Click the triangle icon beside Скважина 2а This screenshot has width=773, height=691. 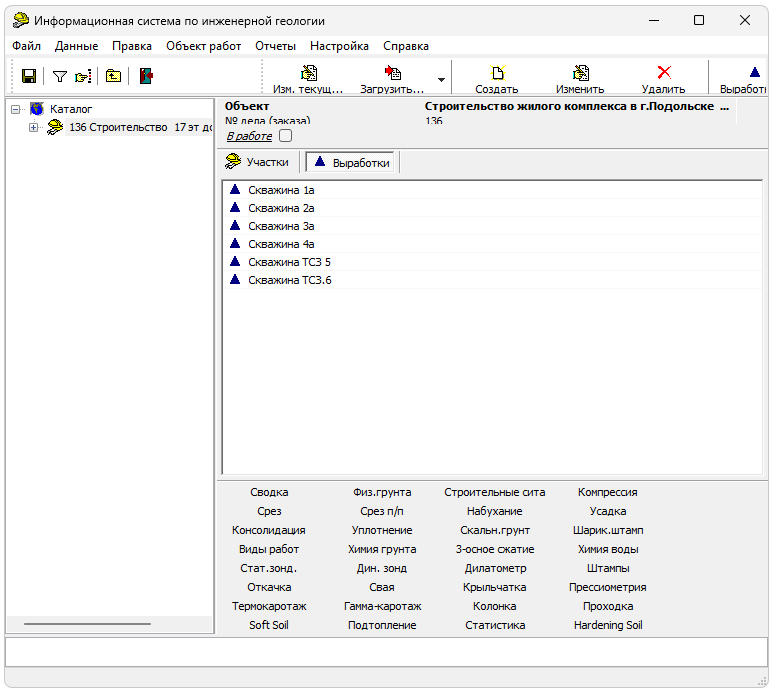235,207
